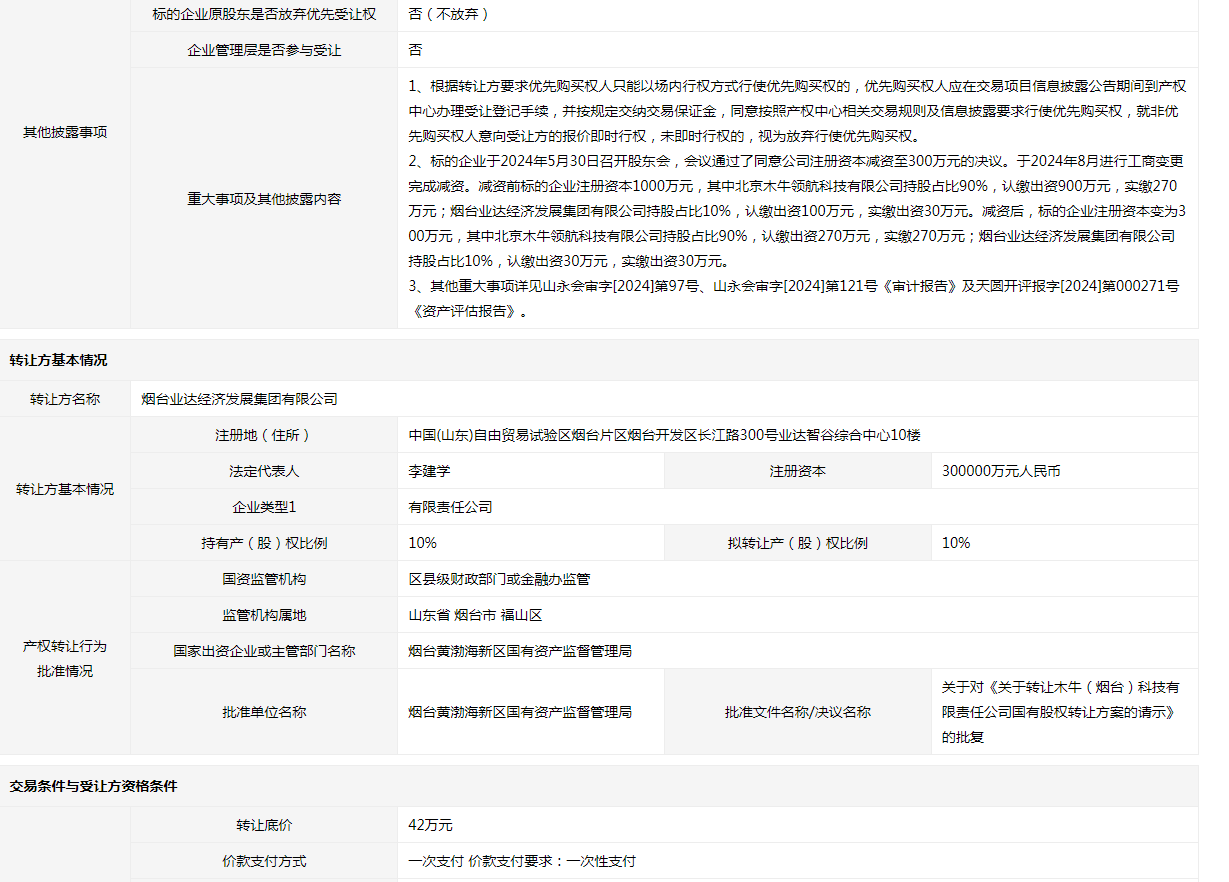Select the value "一次支付 价款支付要求：一次性支付"
1229x882 pixels.
tap(522, 861)
